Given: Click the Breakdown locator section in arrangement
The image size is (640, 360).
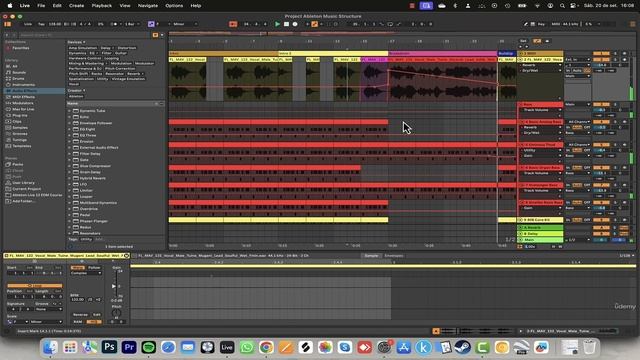Looking at the screenshot, I should click(442, 53).
